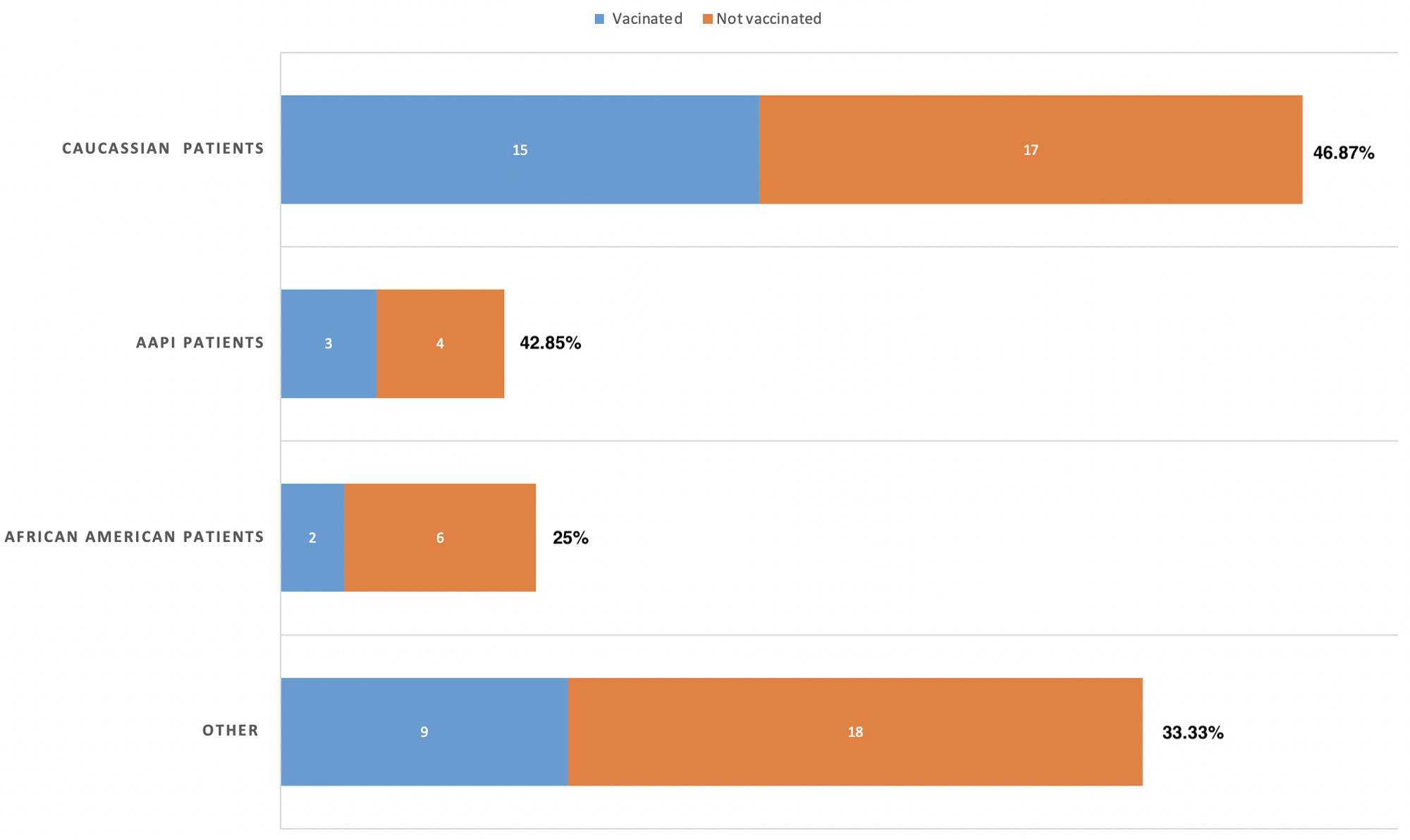
Task: Select the 'AFRICAN AMERICAN PATIENTS' axis label
Action: point(134,537)
